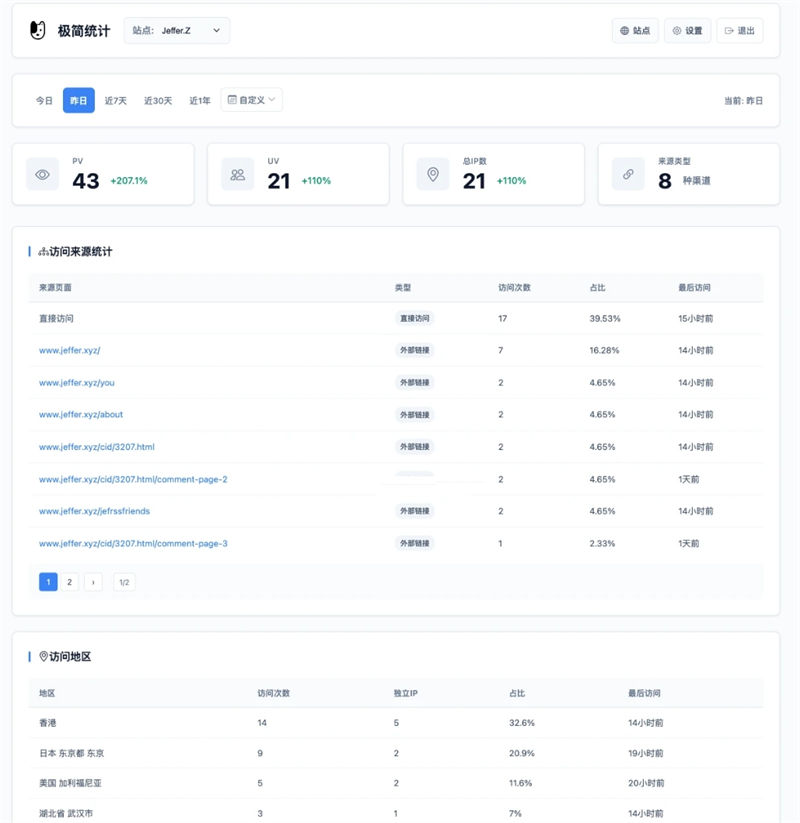800x823 pixels.
Task: Select the 今日 time range tab
Action: (x=44, y=101)
